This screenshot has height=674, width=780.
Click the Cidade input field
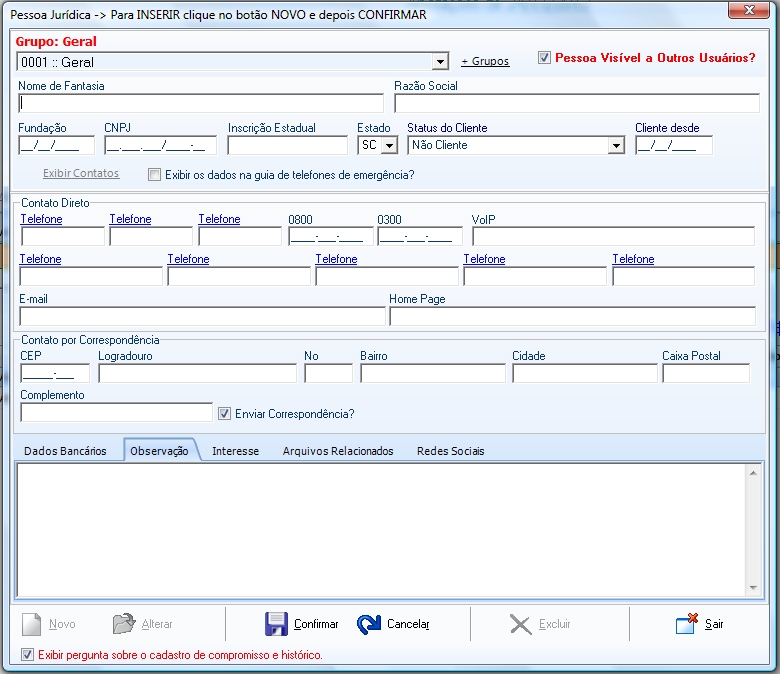pyautogui.click(x=585, y=373)
